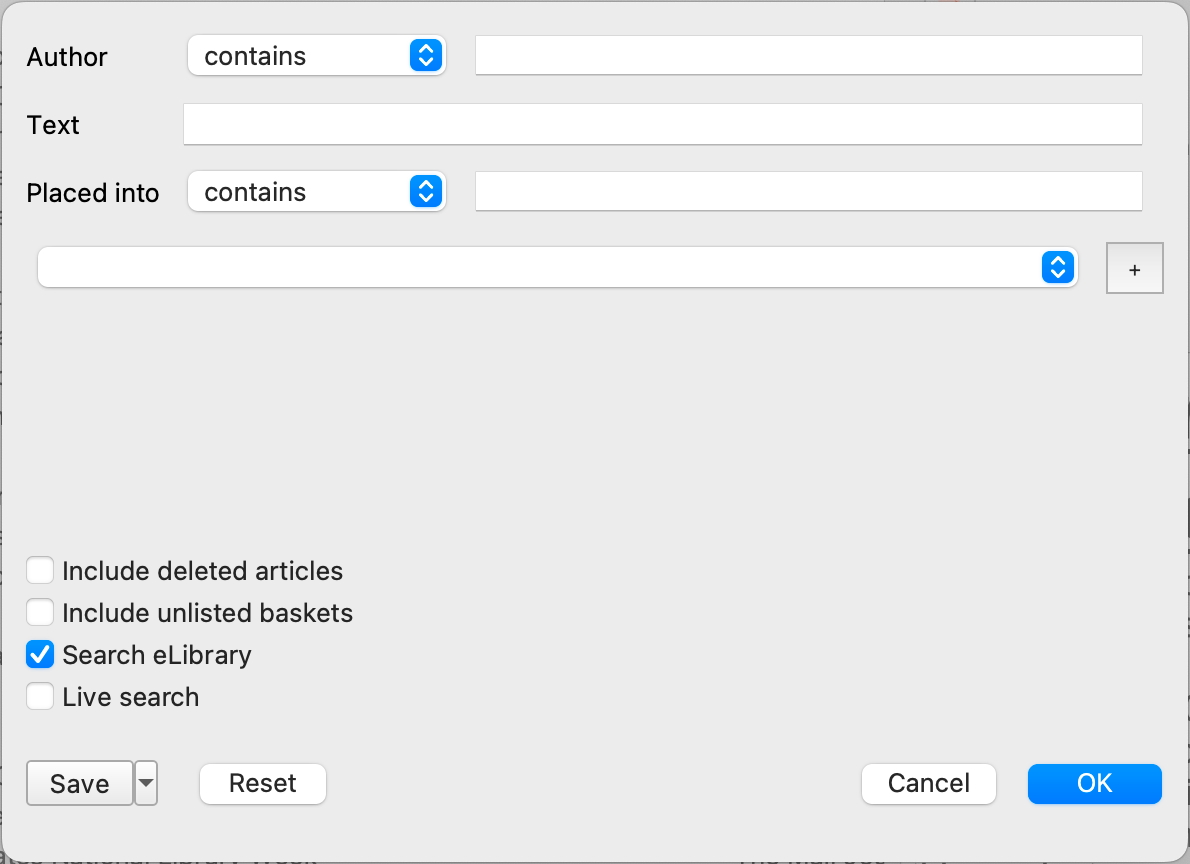Click the blank area above the checkboxes
This screenshot has width=1190, height=864.
point(595,420)
